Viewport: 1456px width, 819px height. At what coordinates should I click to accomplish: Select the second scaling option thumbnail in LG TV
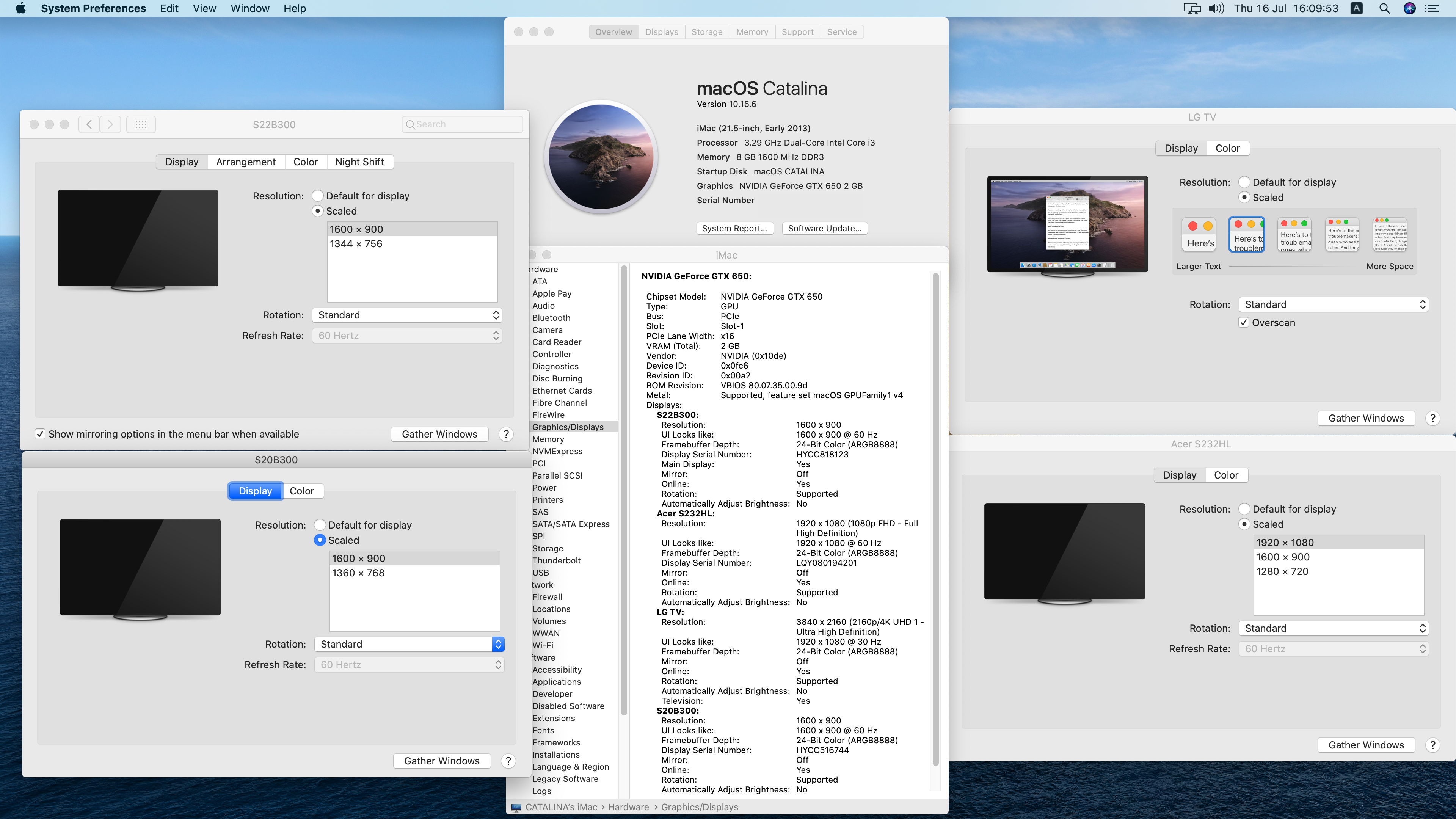1246,234
